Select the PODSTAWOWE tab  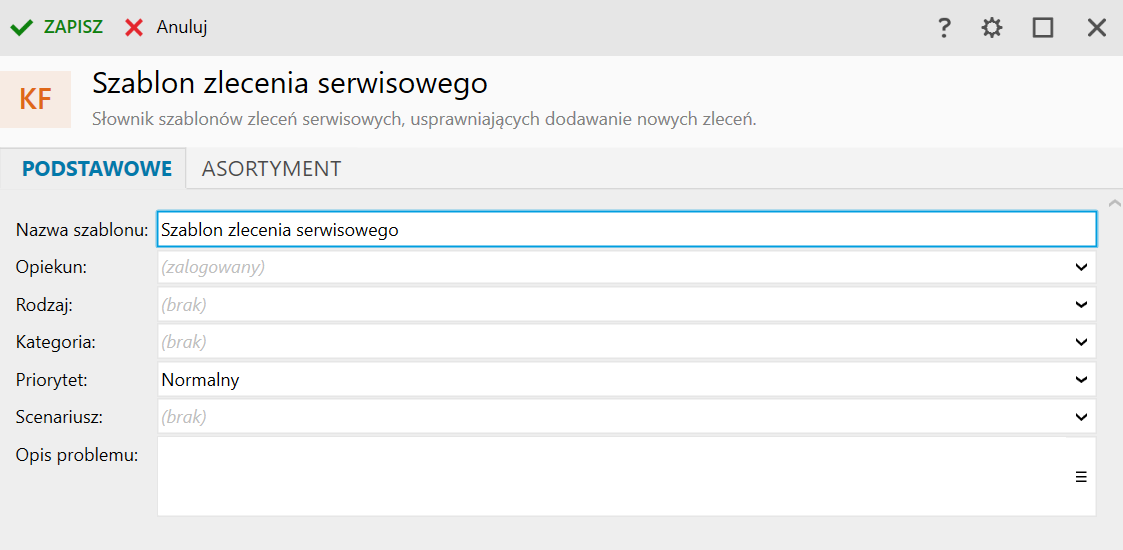point(97,169)
